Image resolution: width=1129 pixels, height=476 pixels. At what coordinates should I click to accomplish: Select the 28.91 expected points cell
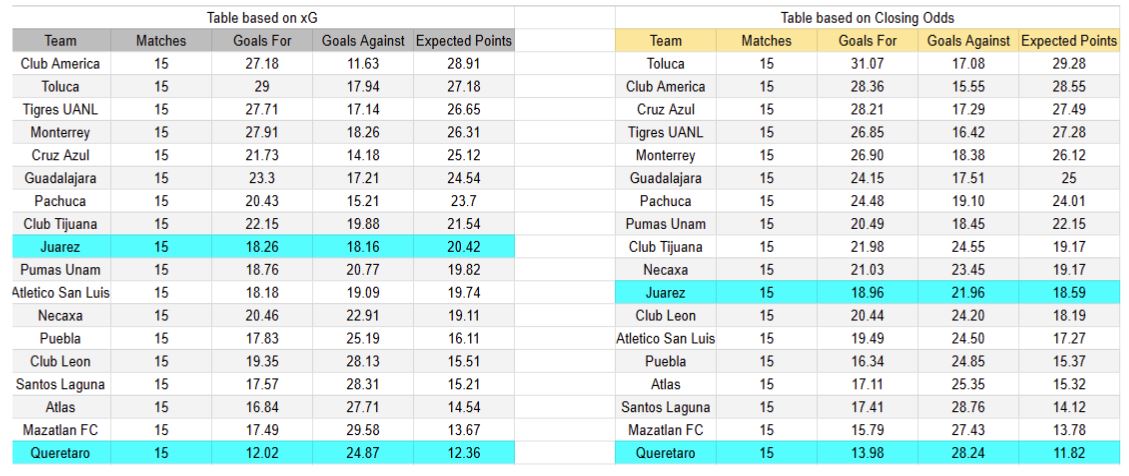[463, 63]
